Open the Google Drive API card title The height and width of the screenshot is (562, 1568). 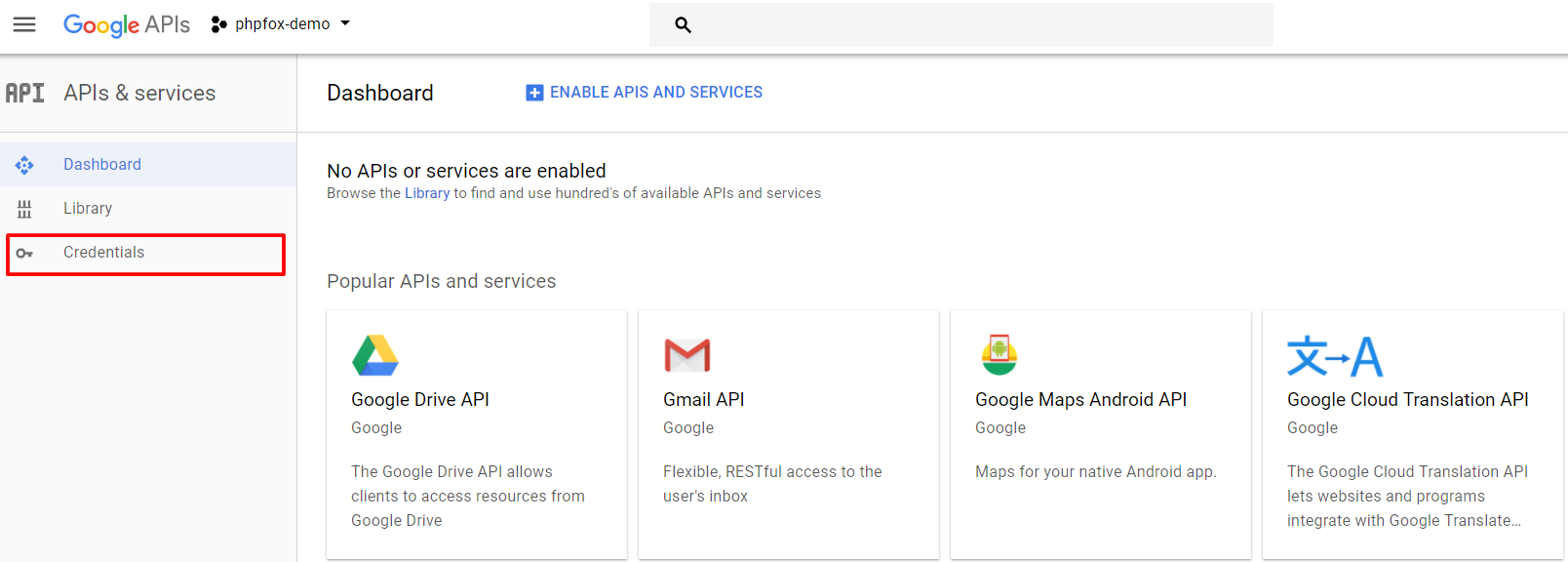click(420, 400)
